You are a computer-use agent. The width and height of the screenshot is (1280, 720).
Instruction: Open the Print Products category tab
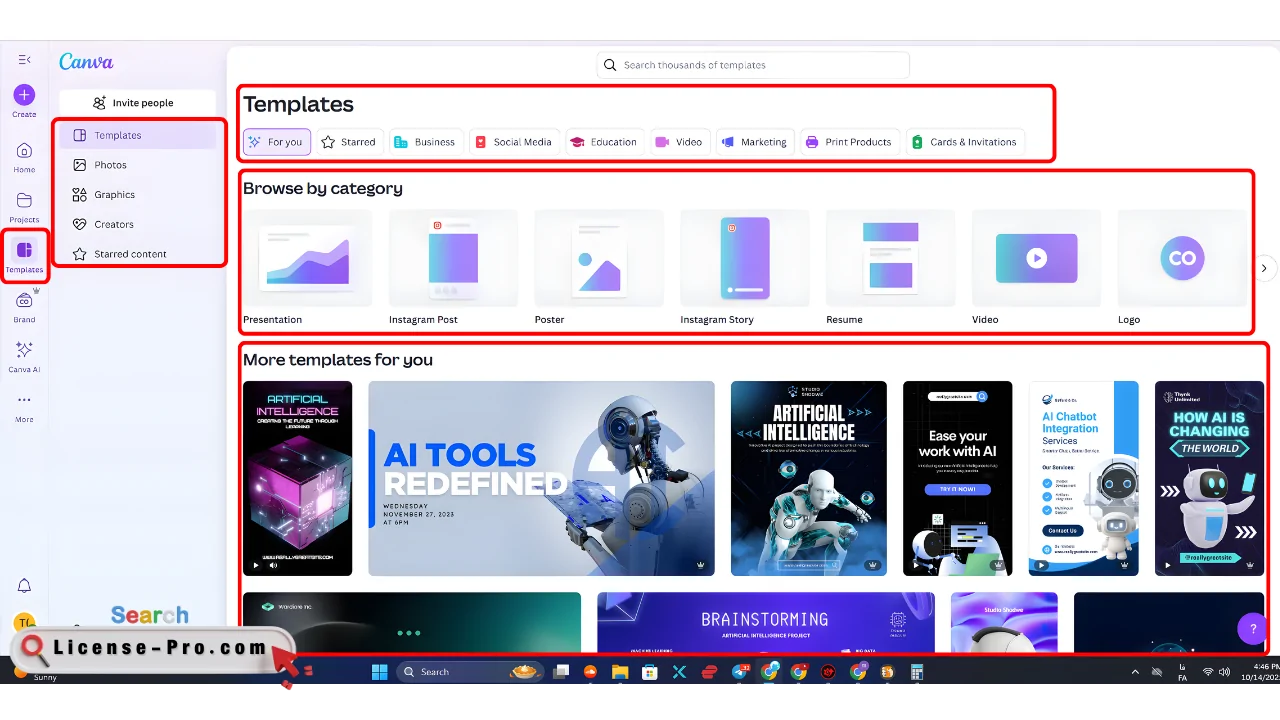coord(848,142)
